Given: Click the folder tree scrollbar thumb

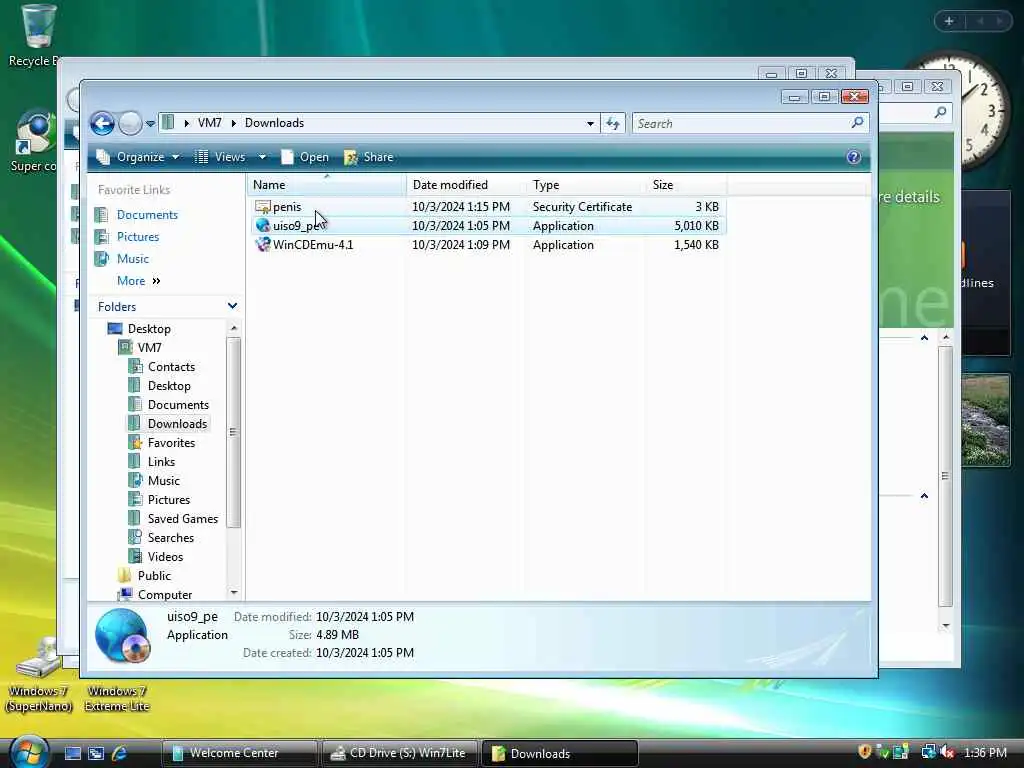Looking at the screenshot, I should 234,432.
